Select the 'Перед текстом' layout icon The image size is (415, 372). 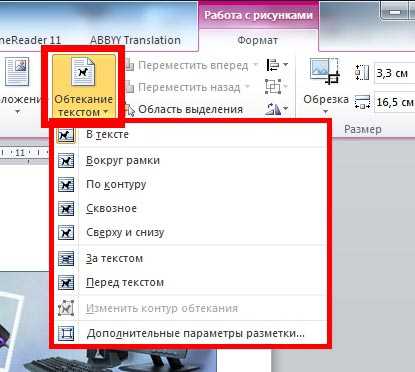pyautogui.click(x=66, y=283)
